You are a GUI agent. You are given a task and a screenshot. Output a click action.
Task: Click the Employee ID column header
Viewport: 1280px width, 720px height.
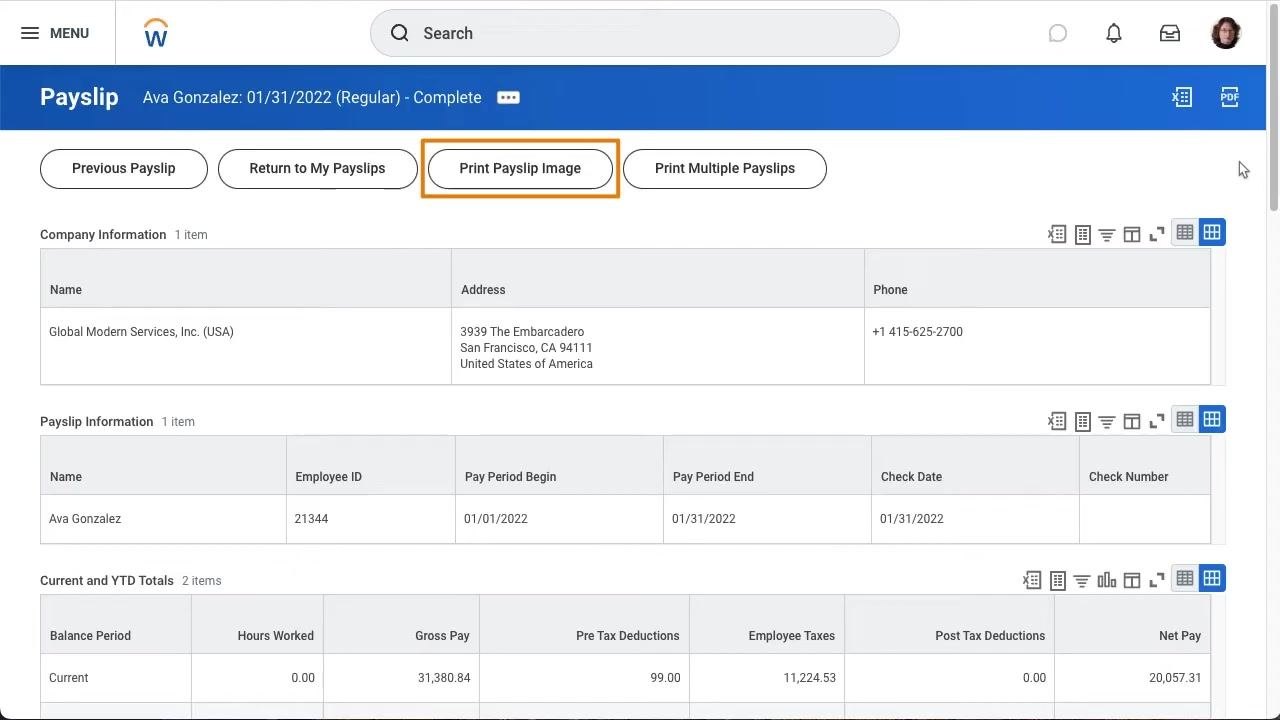pyautogui.click(x=371, y=466)
